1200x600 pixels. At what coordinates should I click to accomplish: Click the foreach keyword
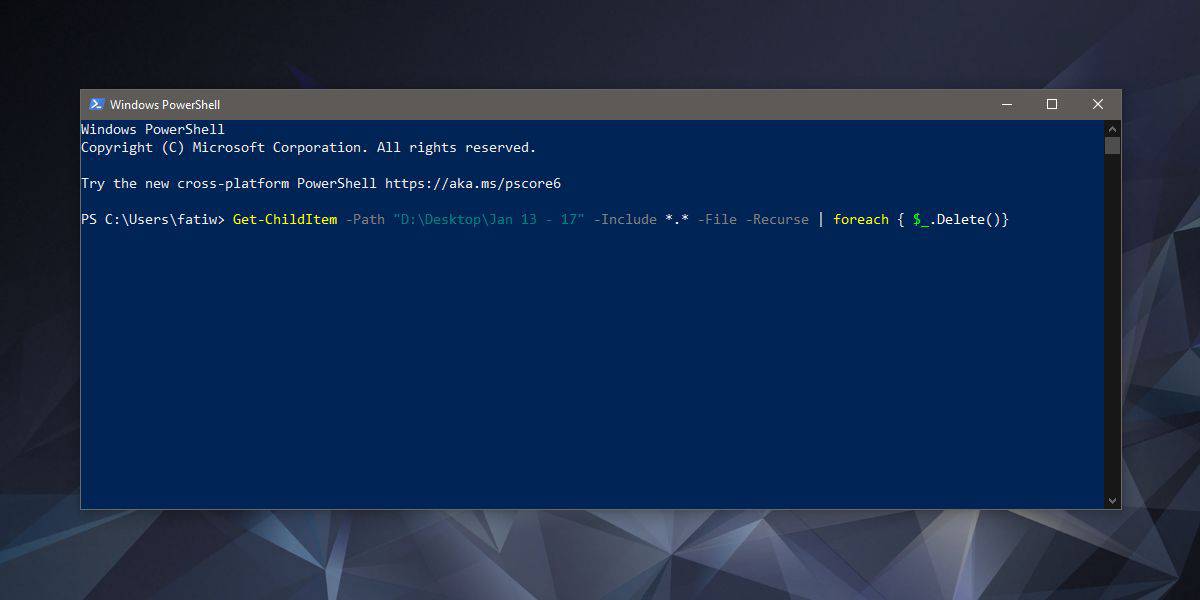(860, 219)
